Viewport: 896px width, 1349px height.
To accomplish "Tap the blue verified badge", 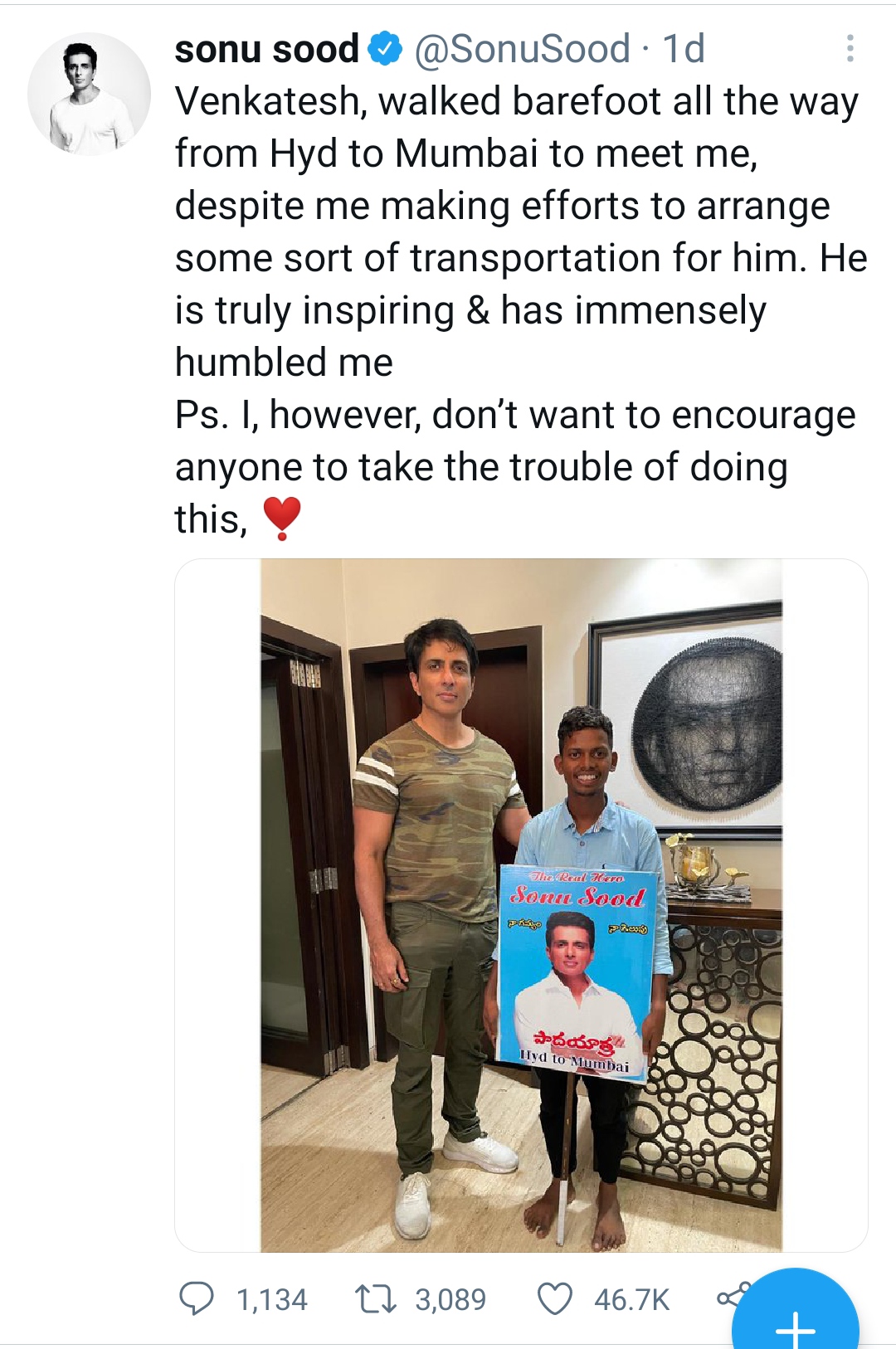I will coord(385,49).
